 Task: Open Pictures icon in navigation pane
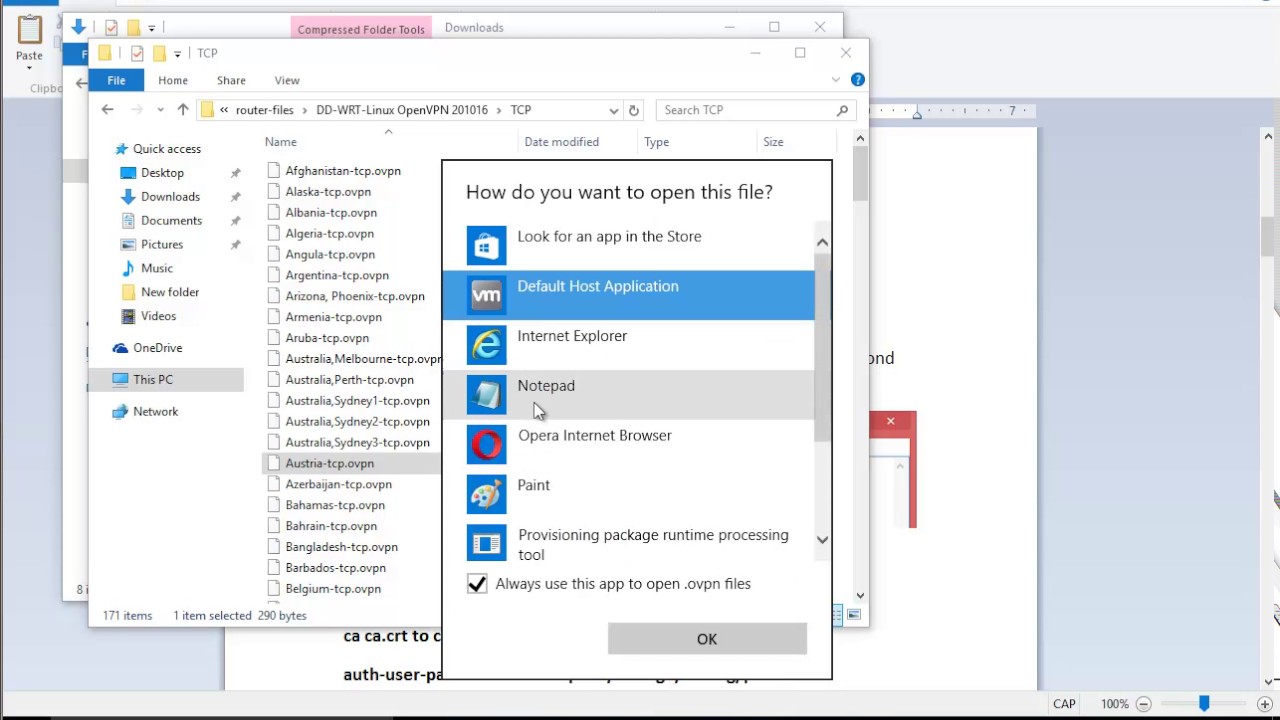pos(128,245)
